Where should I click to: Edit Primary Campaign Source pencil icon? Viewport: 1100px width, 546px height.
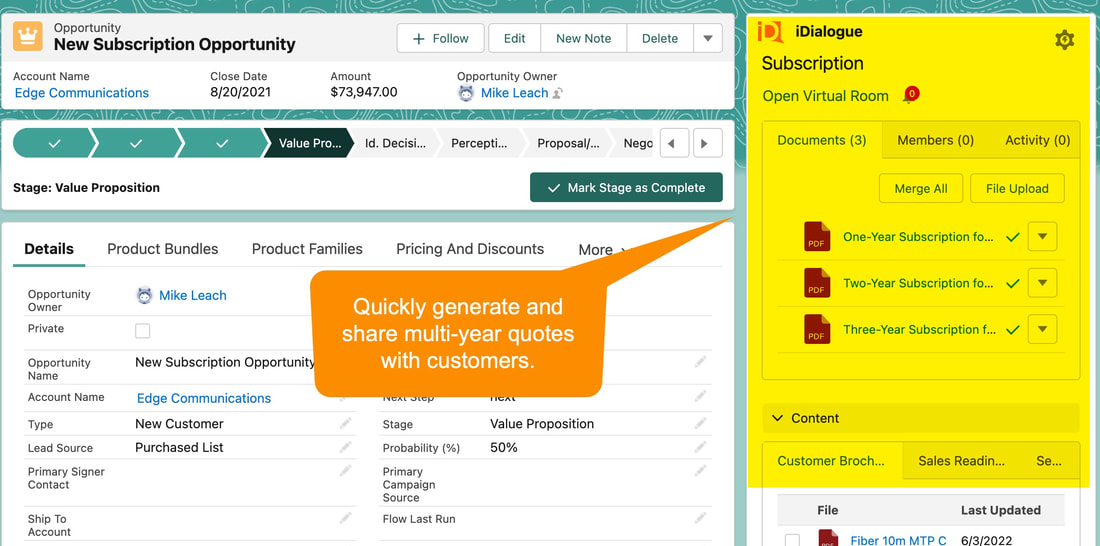700,471
